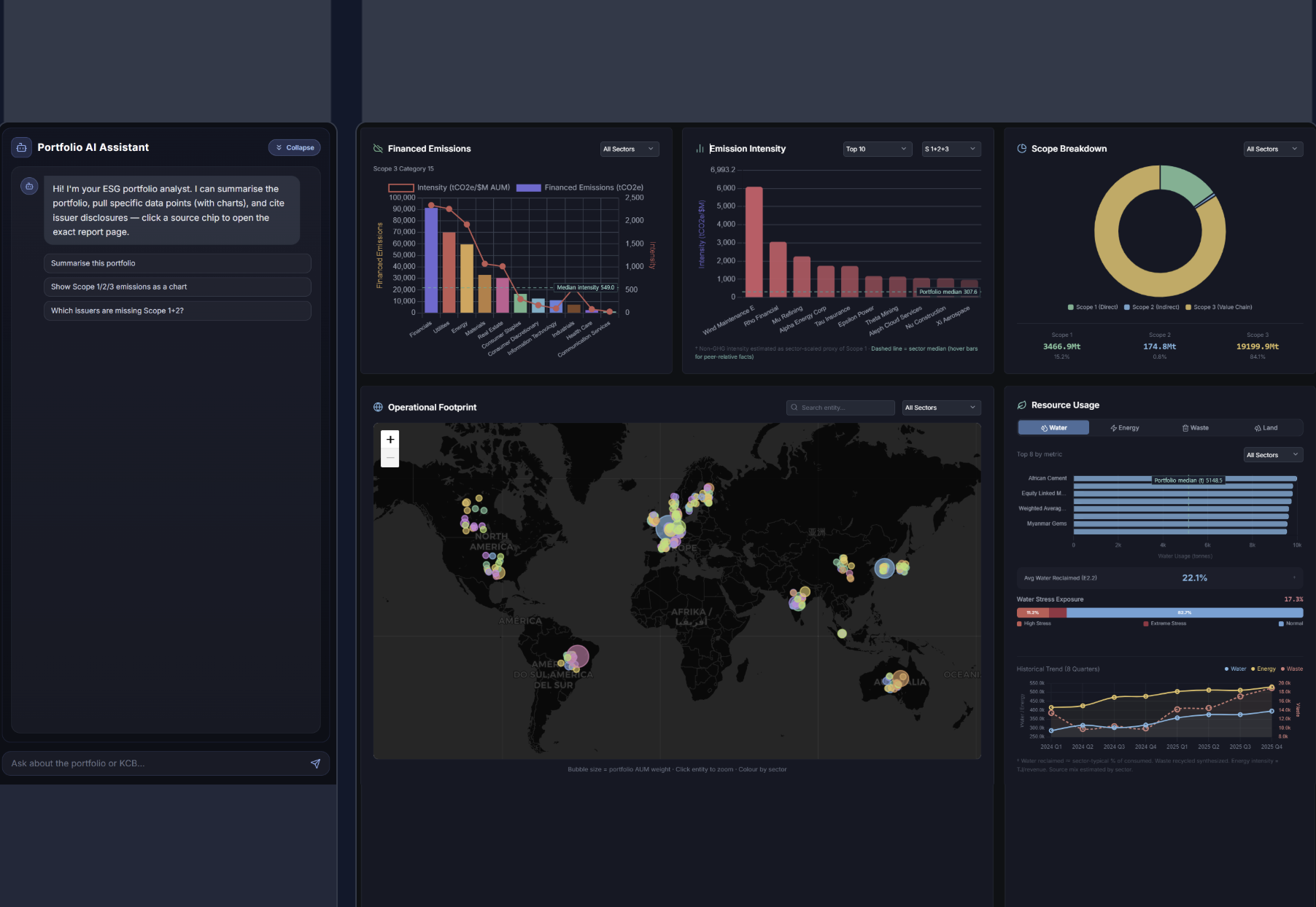Image resolution: width=1316 pixels, height=907 pixels.
Task: Click Show Scope 1/2/3 emissions as a chart
Action: tap(177, 287)
